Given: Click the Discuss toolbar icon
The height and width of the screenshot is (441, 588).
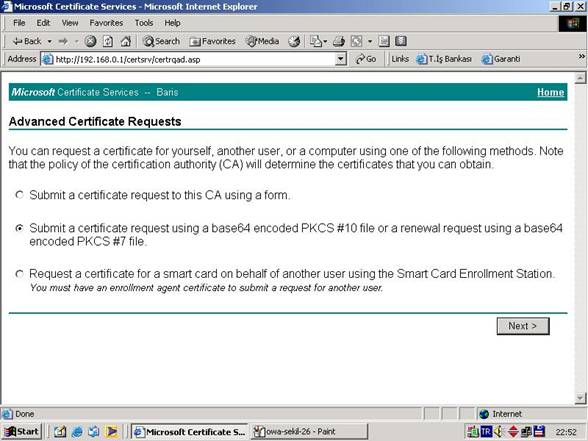Looking at the screenshot, I should pyautogui.click(x=384, y=41).
